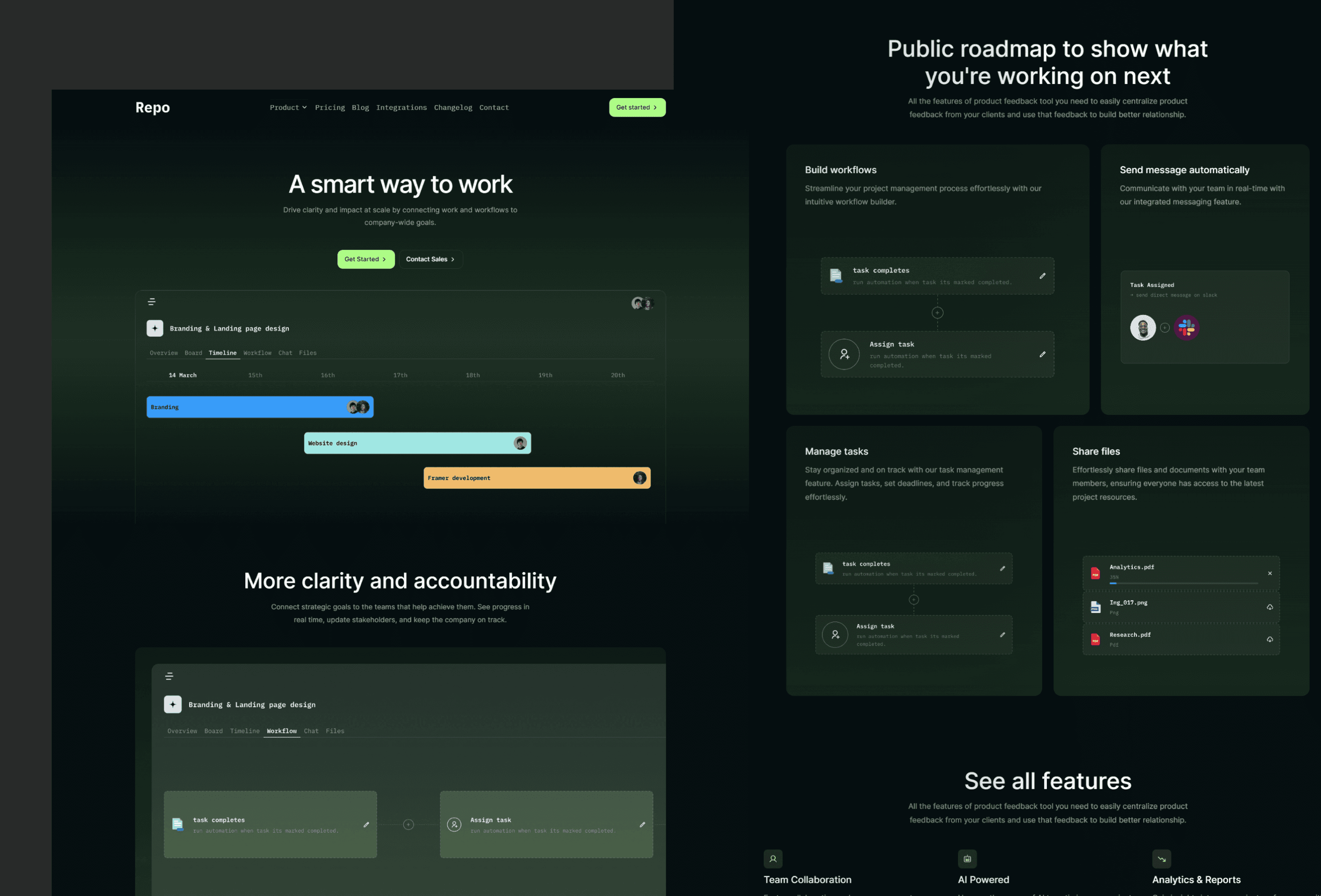Switch to Timeline tab in the workflow panel
The image size is (1321, 896).
[x=245, y=731]
